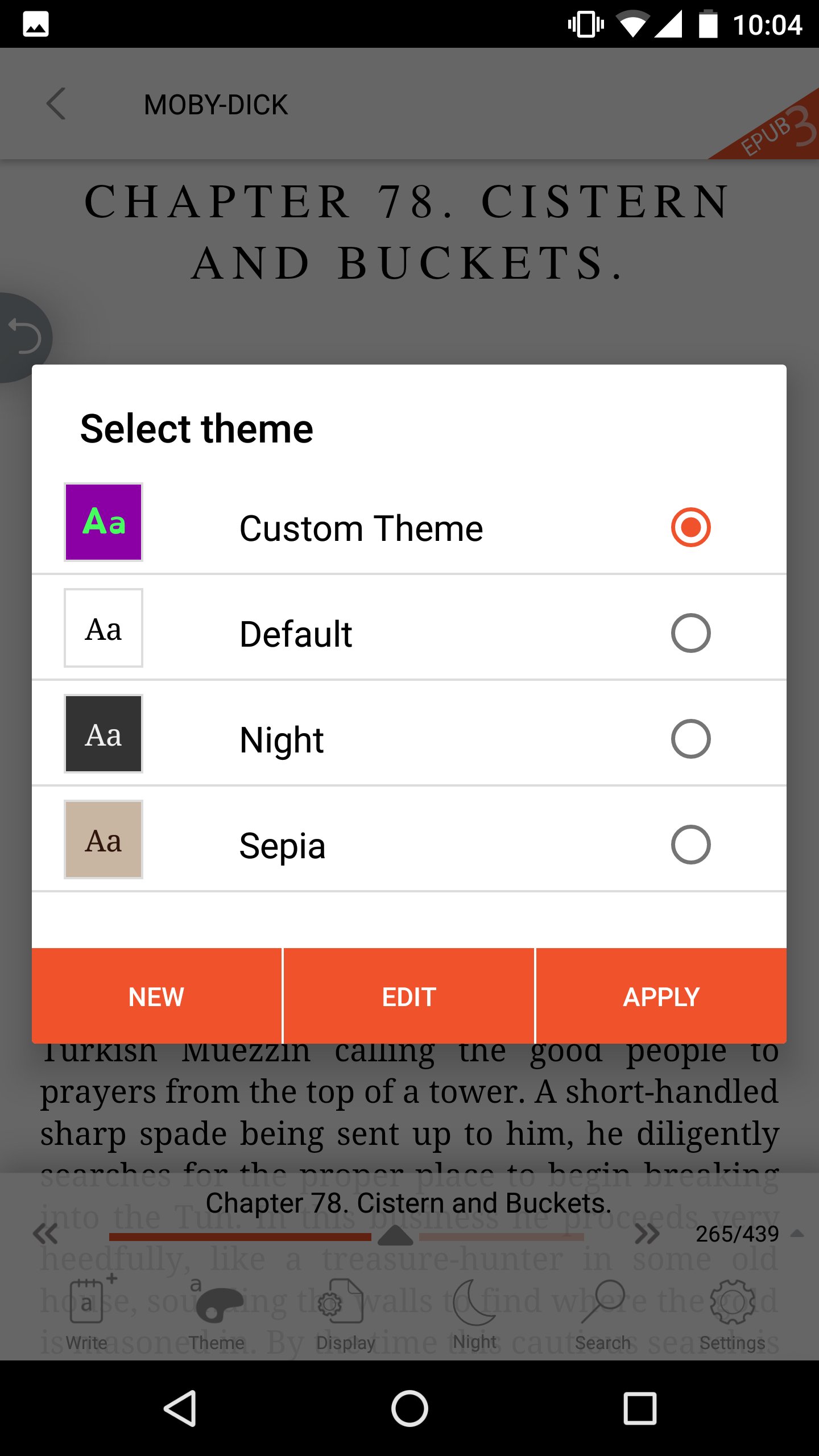Choose the Sepia theme radio button
The image size is (819, 1456).
(x=690, y=845)
